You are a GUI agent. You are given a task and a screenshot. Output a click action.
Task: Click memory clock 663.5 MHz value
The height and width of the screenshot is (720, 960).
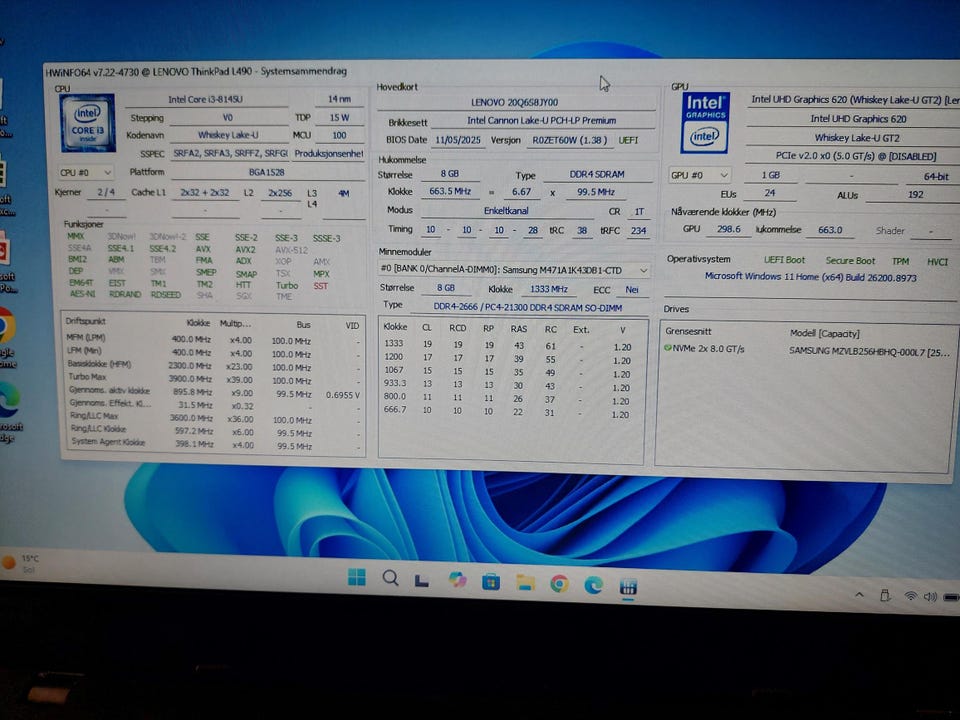450,192
